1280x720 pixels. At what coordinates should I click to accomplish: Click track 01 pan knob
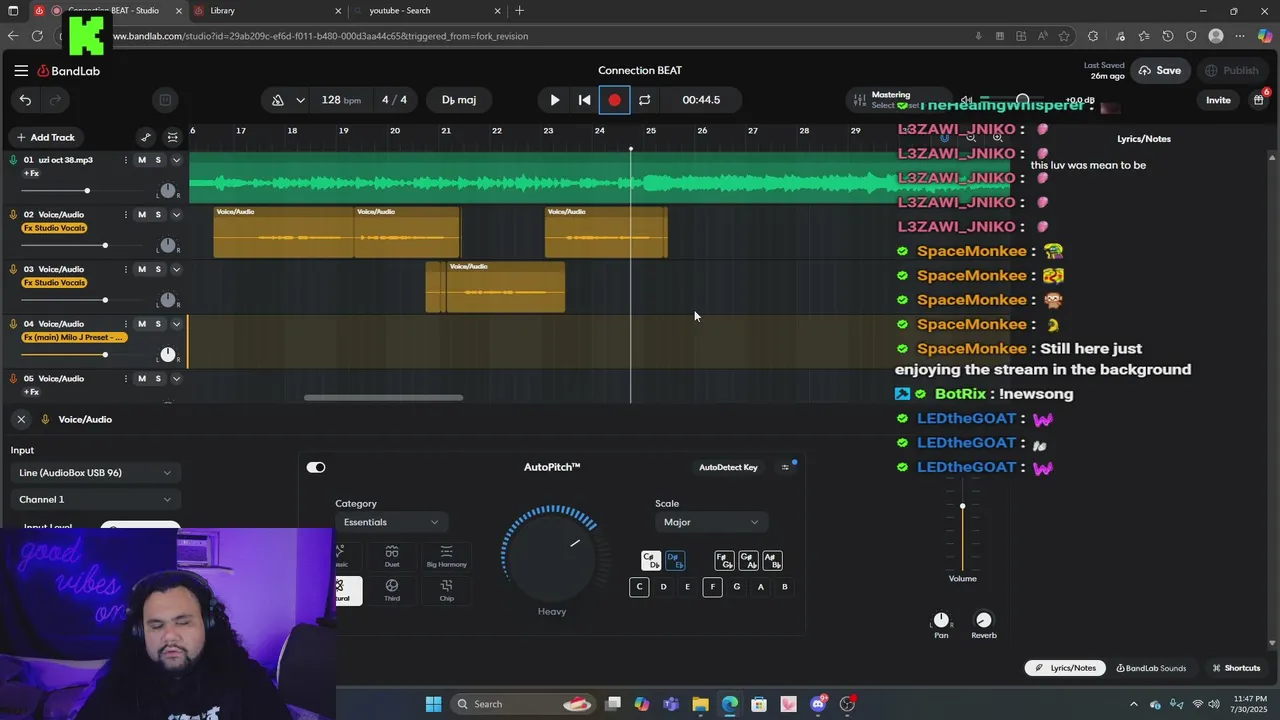pyautogui.click(x=168, y=191)
